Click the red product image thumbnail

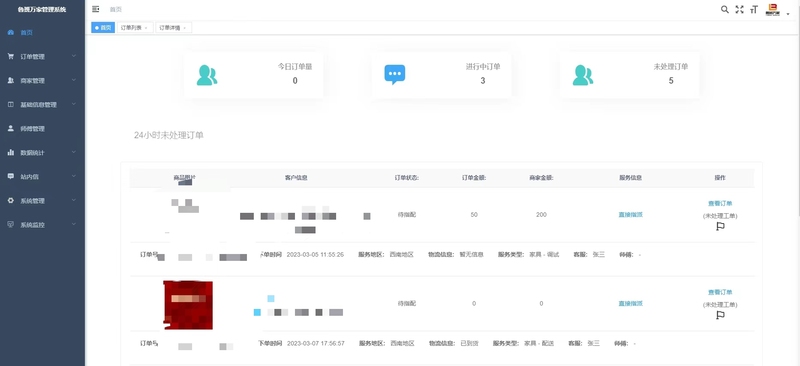[x=188, y=305]
